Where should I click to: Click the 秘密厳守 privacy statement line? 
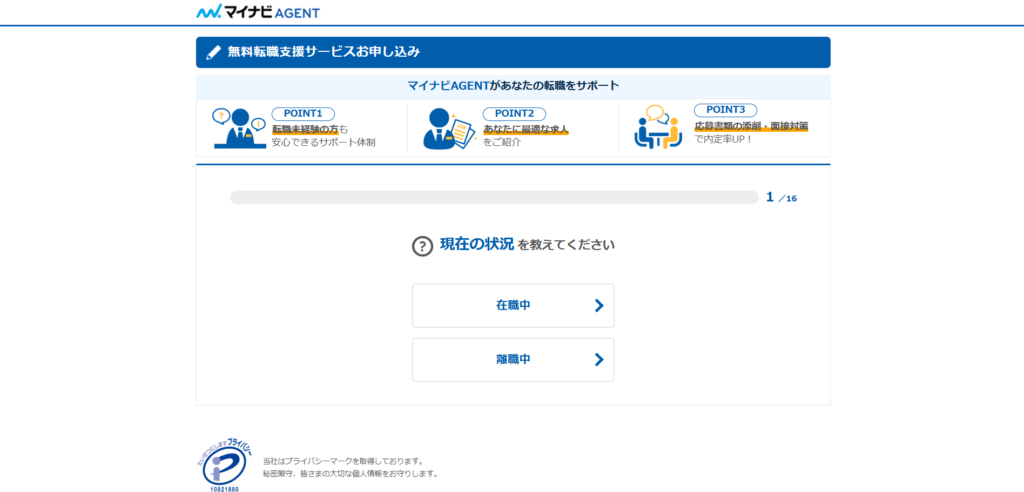350,473
